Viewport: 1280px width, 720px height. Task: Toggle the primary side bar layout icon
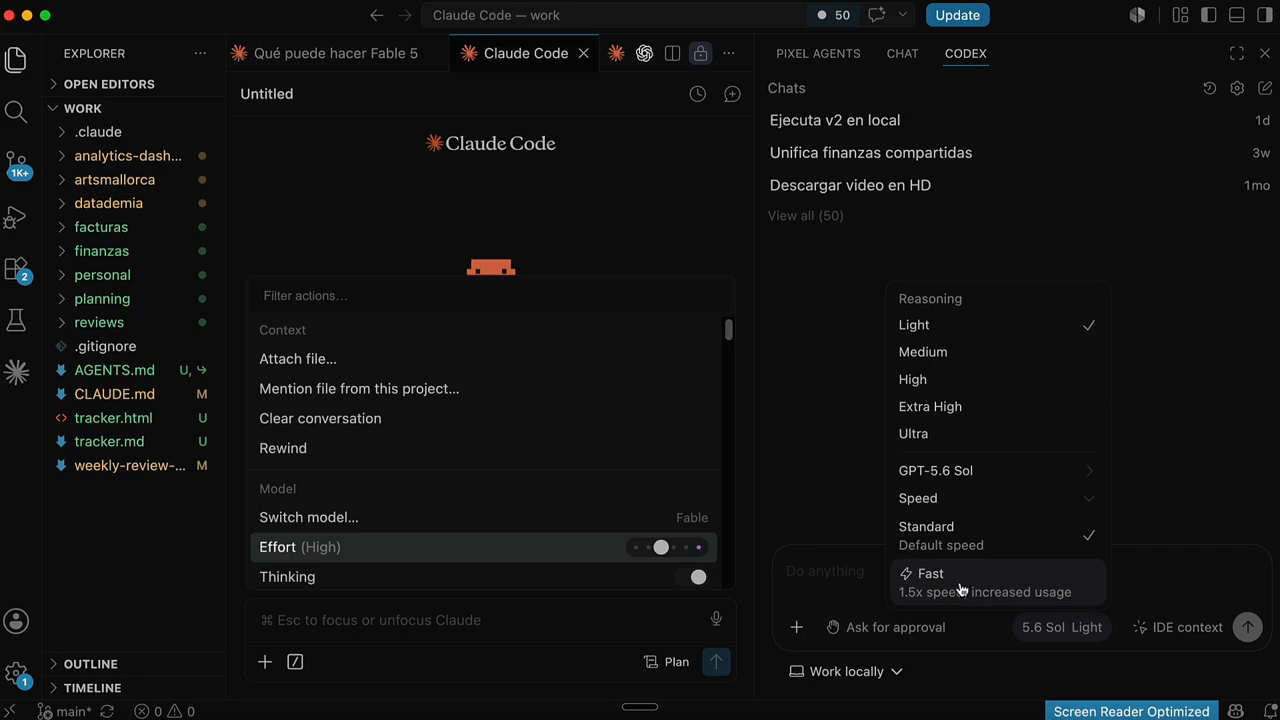pyautogui.click(x=1209, y=15)
